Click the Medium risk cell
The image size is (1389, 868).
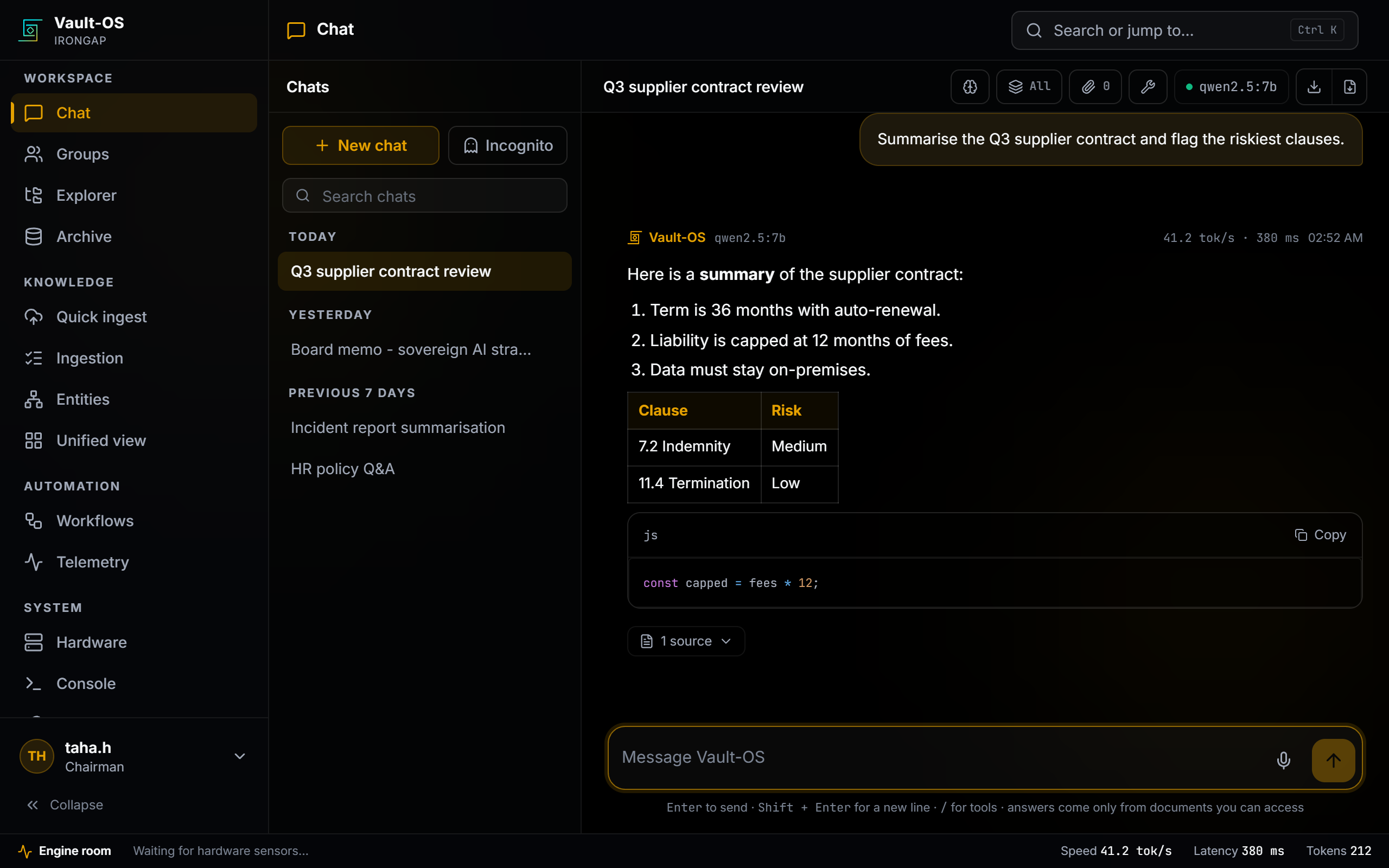[800, 446]
